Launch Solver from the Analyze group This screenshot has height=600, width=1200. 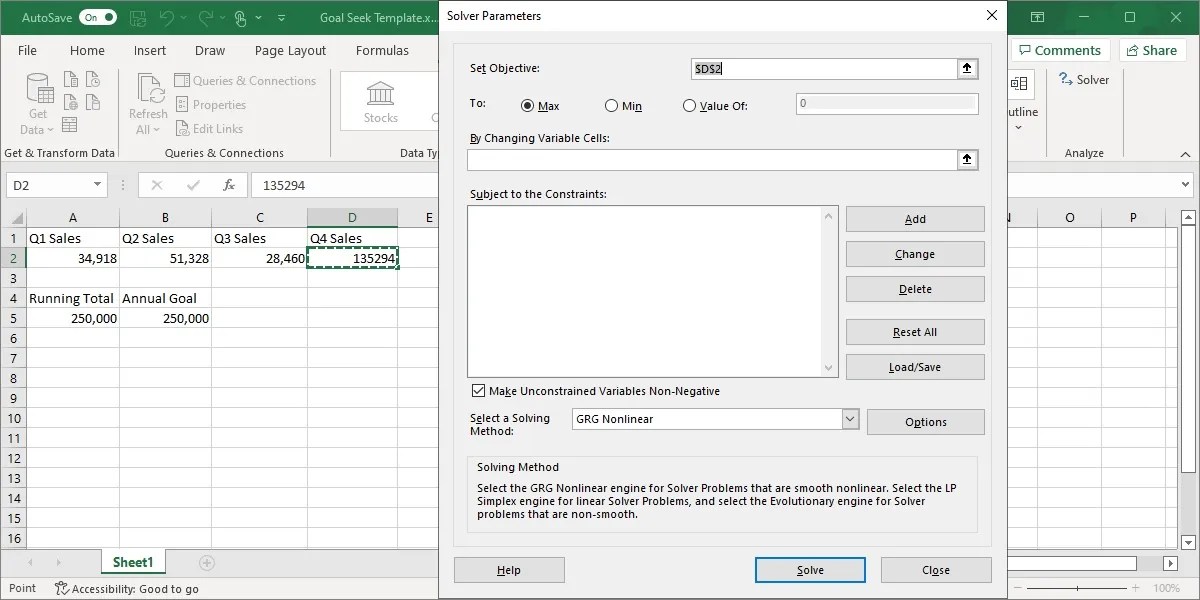pyautogui.click(x=1083, y=79)
